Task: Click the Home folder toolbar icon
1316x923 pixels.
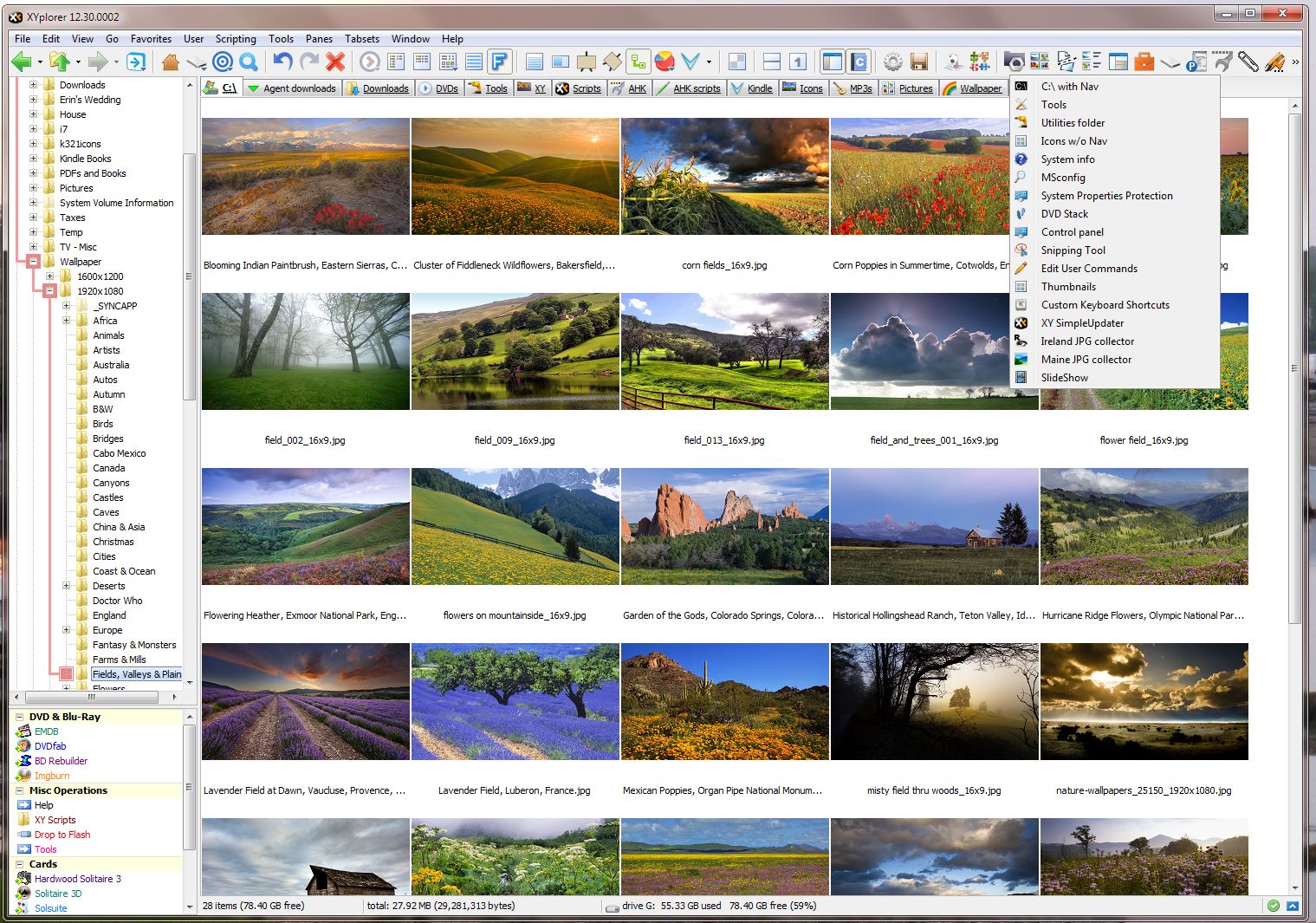Action: click(x=170, y=62)
